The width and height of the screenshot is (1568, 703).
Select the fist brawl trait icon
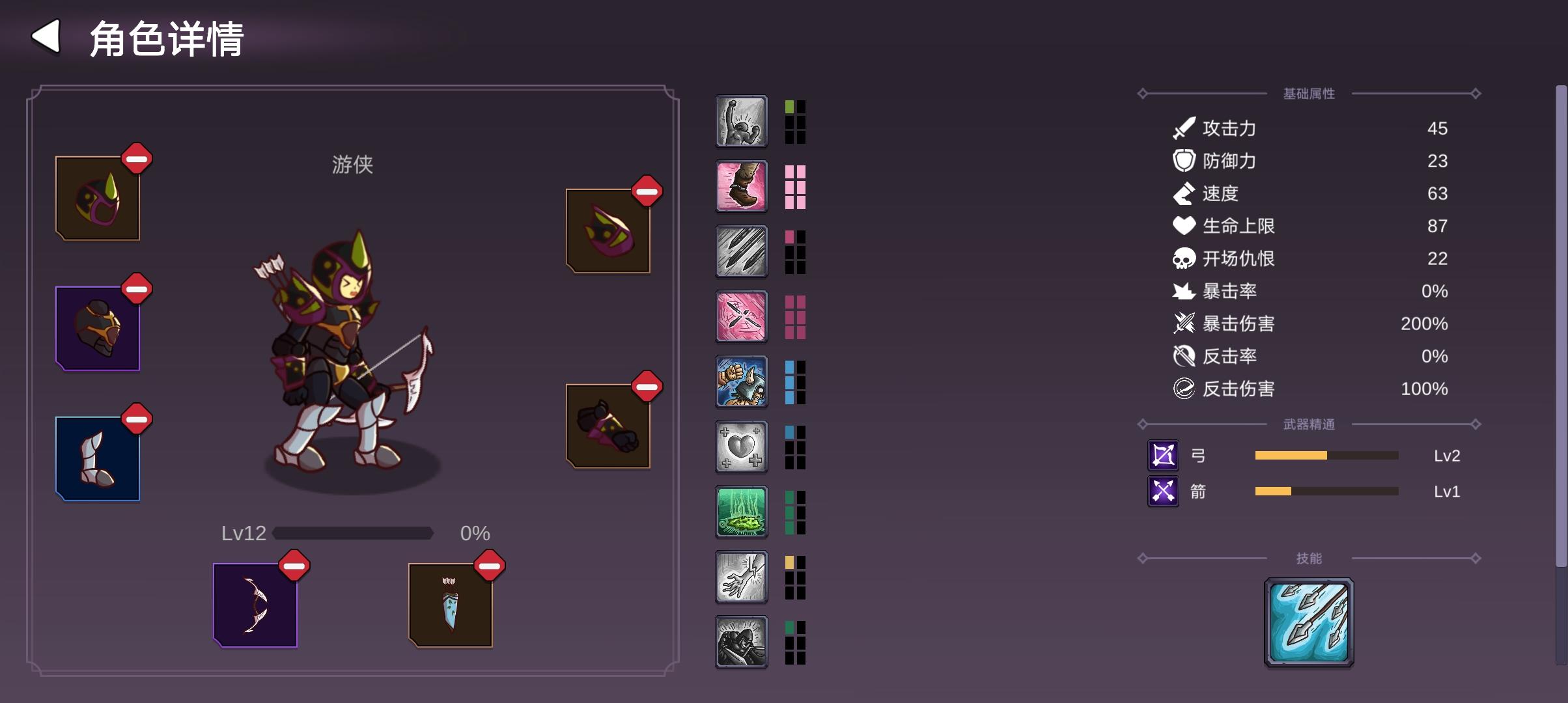(741, 381)
